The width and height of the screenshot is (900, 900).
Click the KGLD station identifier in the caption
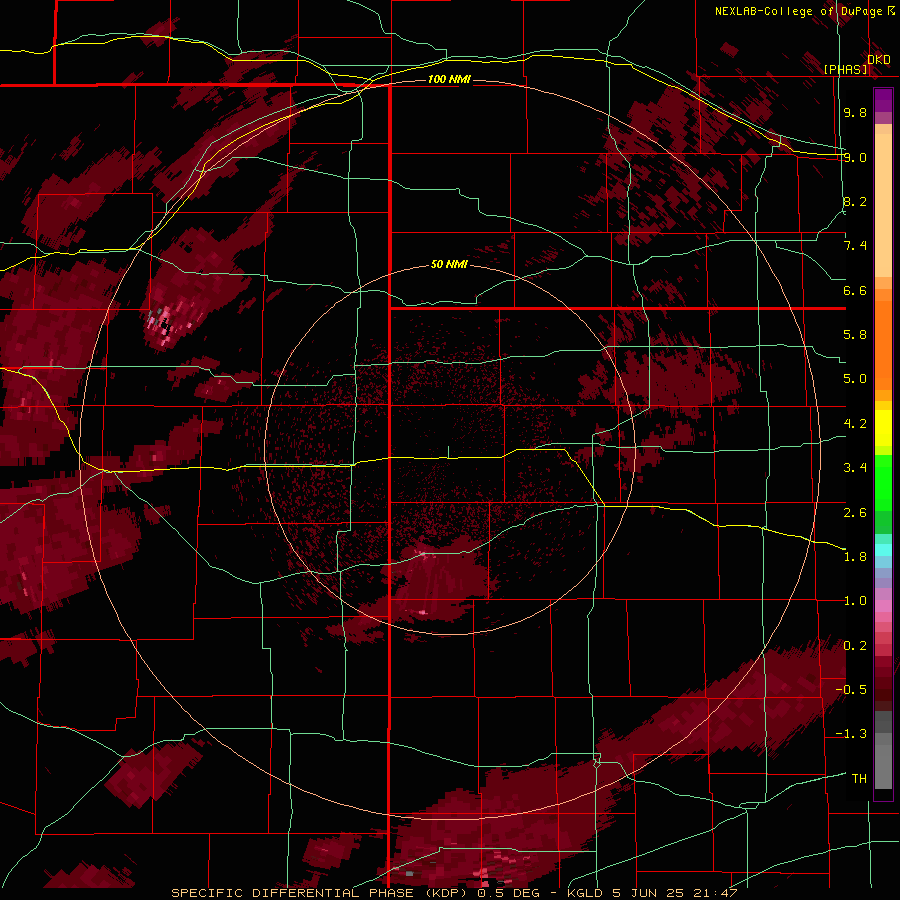point(585,893)
